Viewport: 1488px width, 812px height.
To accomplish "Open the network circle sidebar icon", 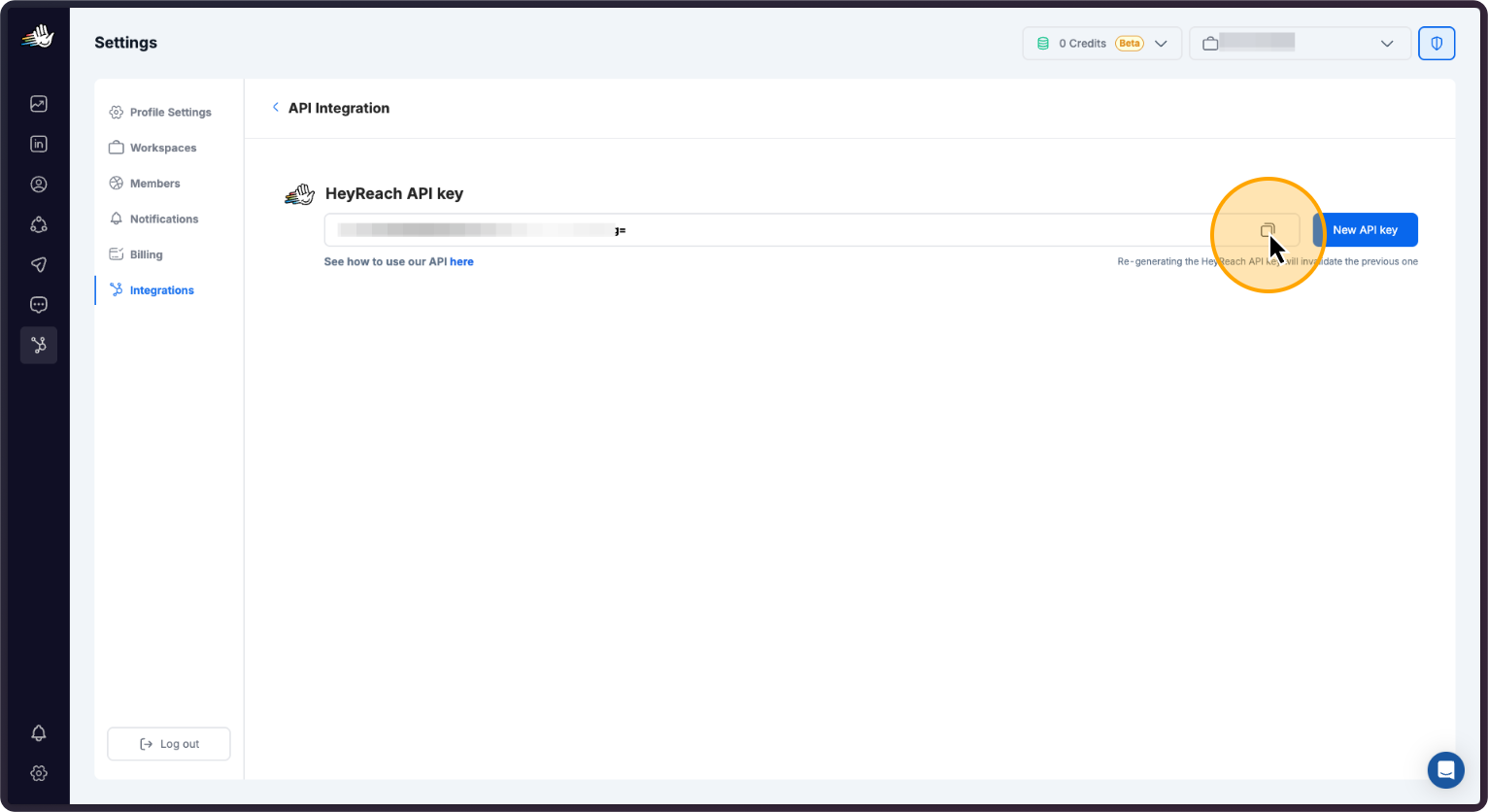I will 39,224.
